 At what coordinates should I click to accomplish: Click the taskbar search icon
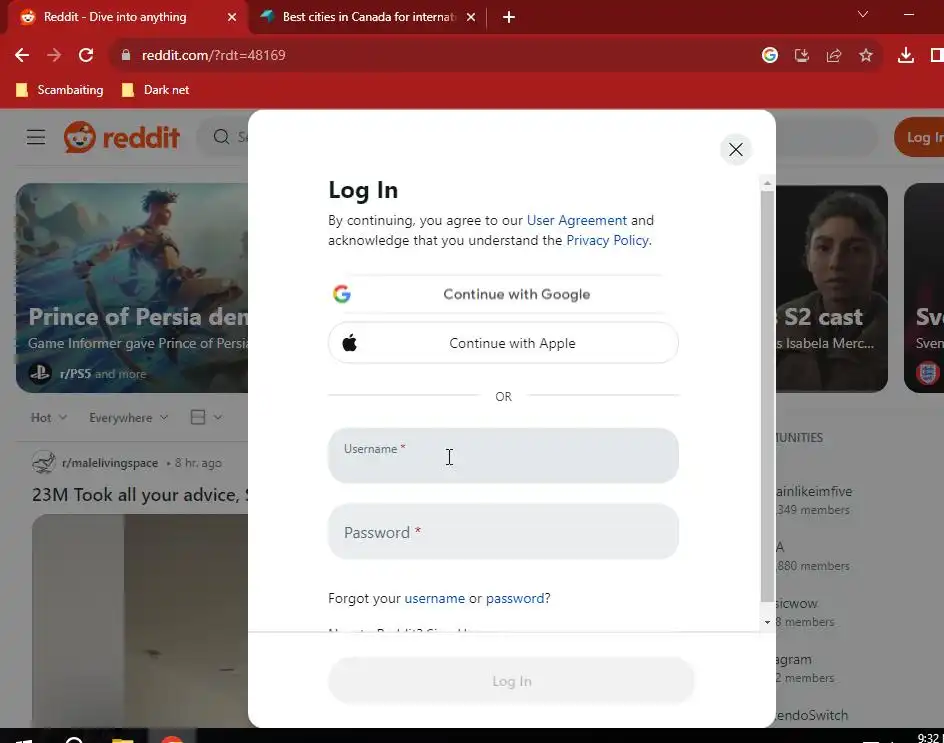pyautogui.click(x=74, y=739)
